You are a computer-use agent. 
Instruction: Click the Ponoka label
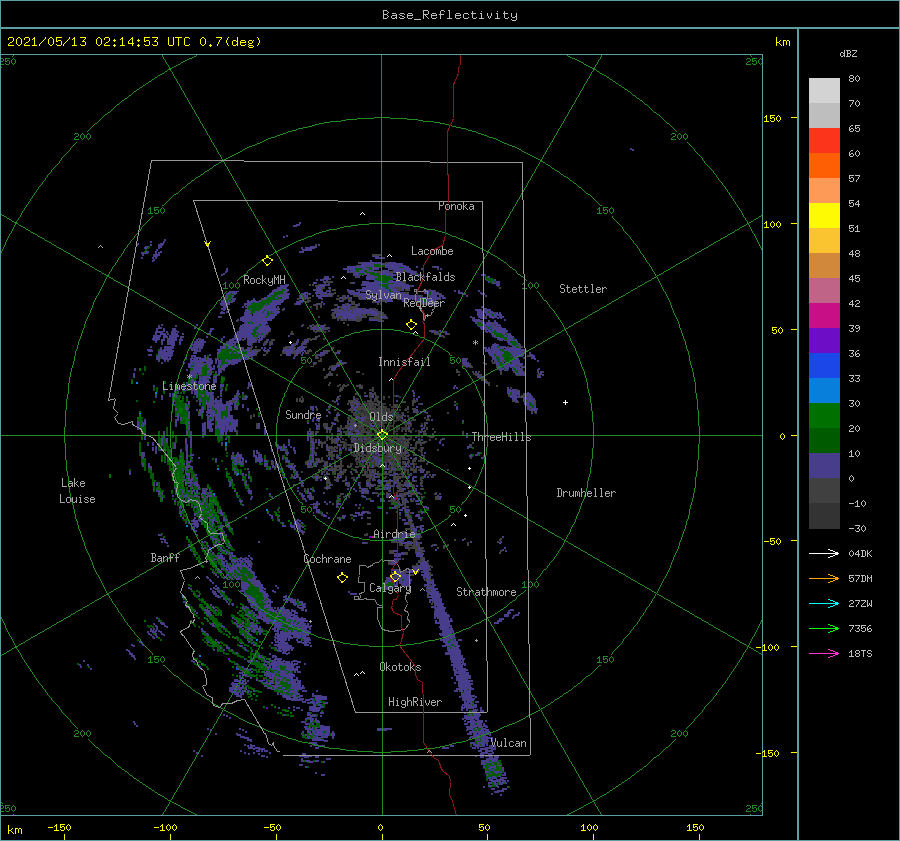pyautogui.click(x=456, y=206)
